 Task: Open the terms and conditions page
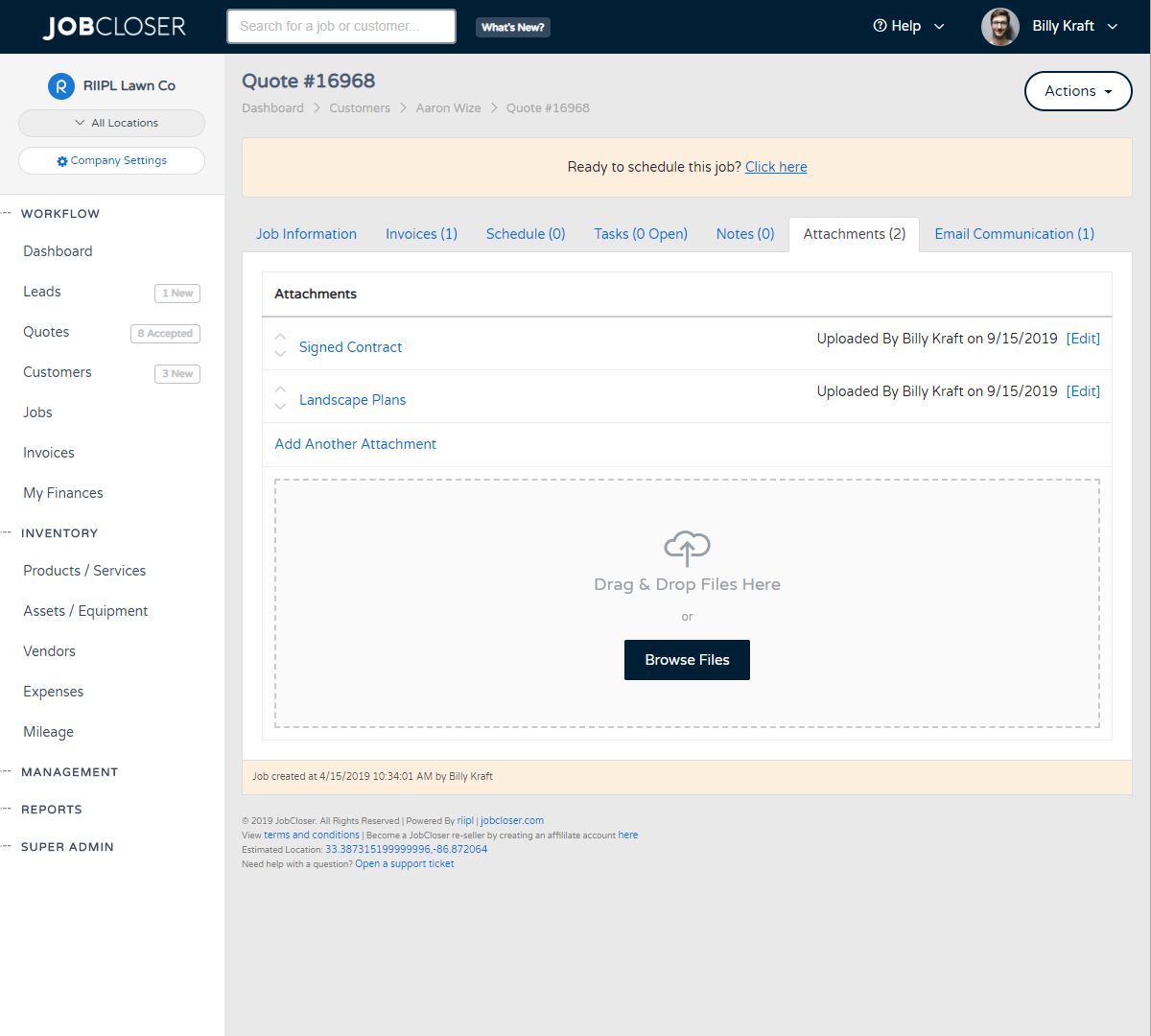311,835
